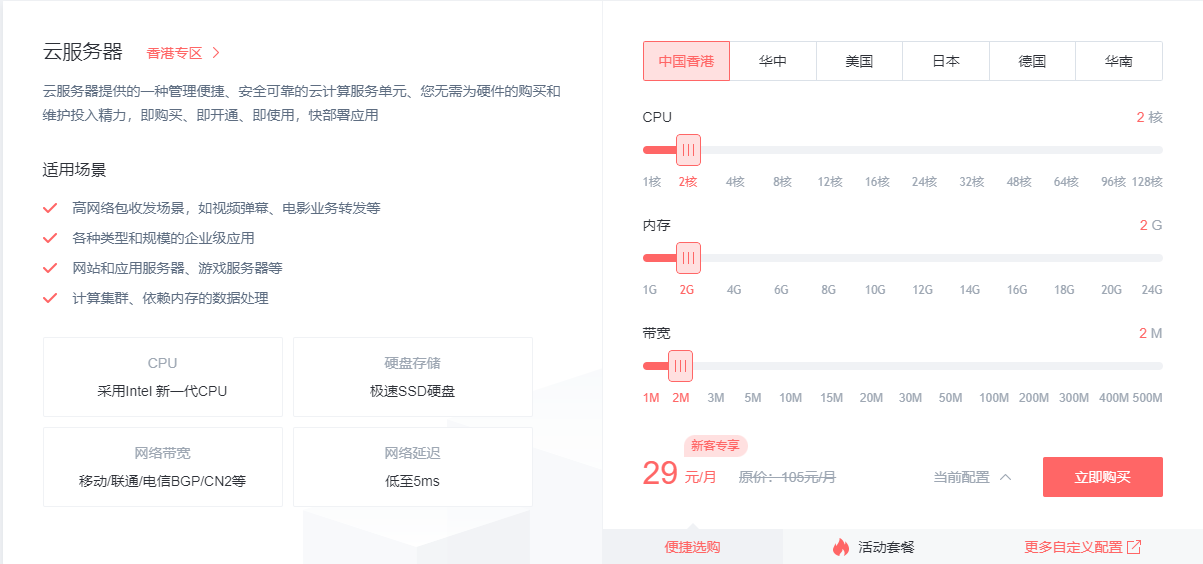Screen dimensions: 1203x564
Task: Pick 50M on the bandwidth scale
Action: [950, 398]
